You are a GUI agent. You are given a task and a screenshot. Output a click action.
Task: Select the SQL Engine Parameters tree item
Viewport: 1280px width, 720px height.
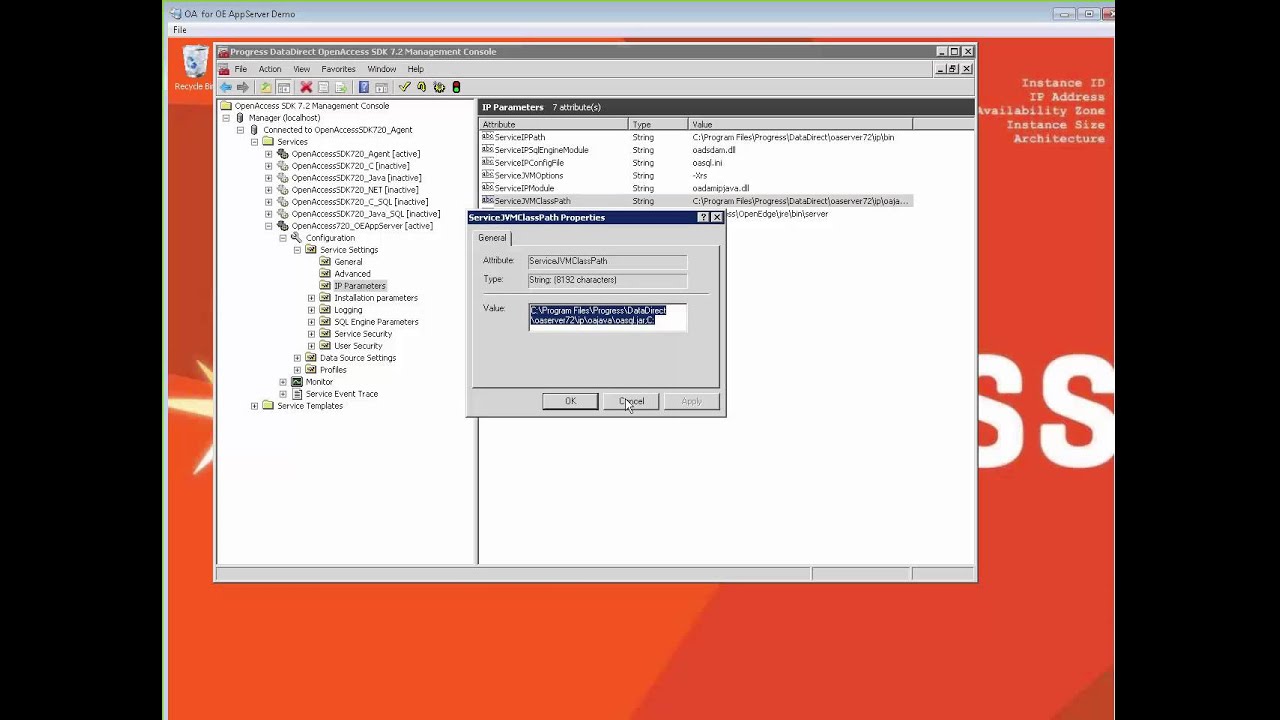click(376, 322)
